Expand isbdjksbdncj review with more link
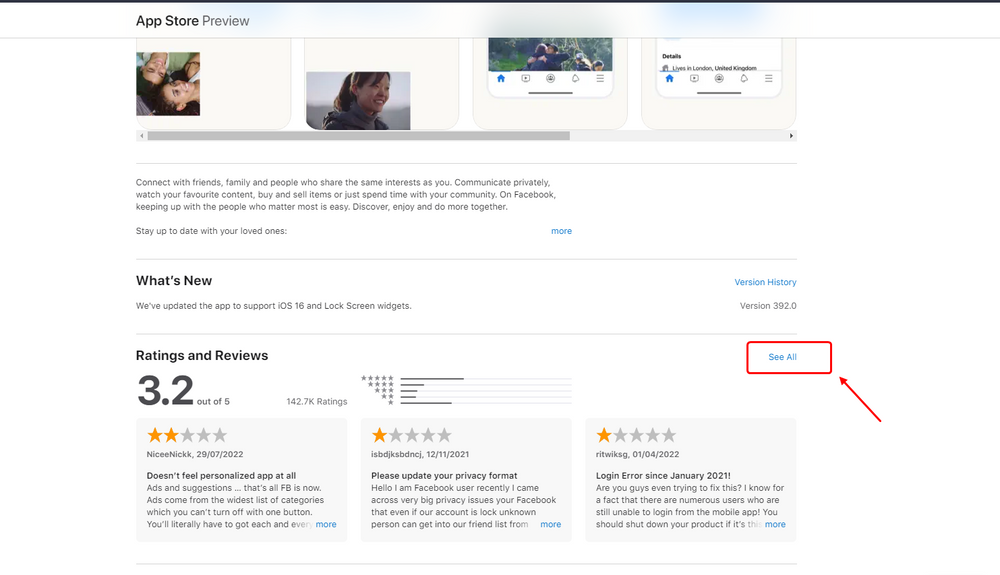The width and height of the screenshot is (1000, 575). 550,524
